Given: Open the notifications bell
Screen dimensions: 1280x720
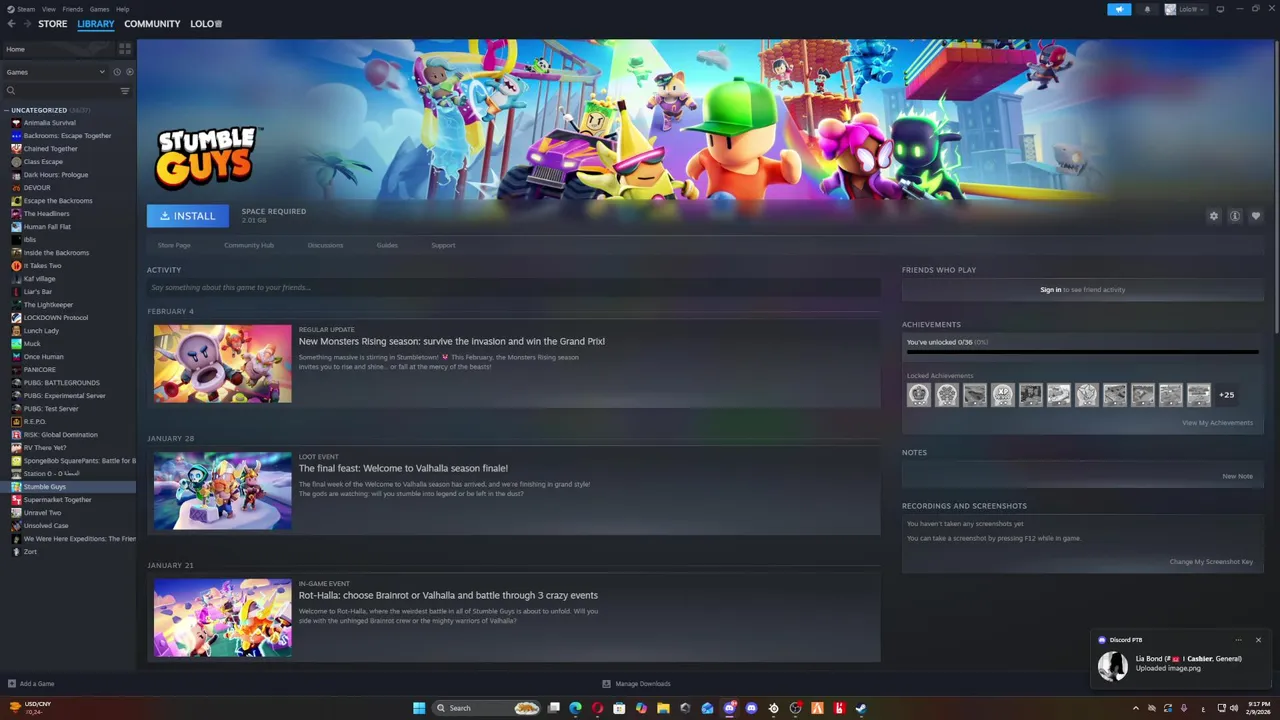Looking at the screenshot, I should (x=1147, y=9).
